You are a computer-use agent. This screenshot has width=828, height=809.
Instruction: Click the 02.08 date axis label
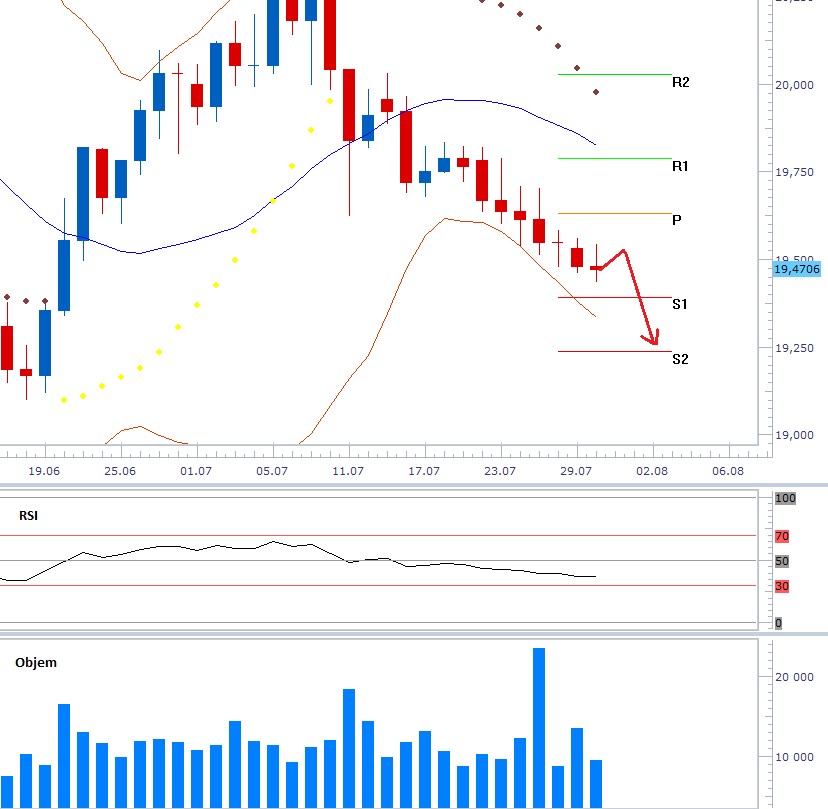[x=652, y=471]
